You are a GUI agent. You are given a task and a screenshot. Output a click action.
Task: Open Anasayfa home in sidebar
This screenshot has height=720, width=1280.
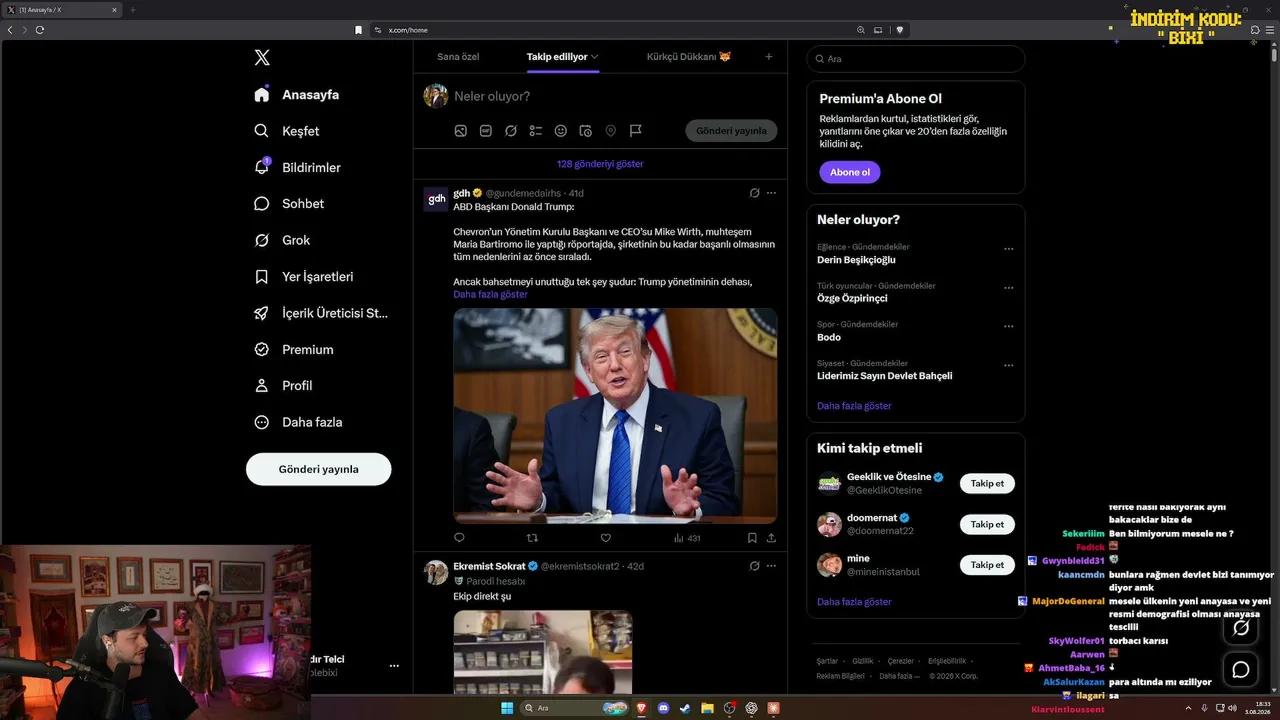tap(296, 95)
